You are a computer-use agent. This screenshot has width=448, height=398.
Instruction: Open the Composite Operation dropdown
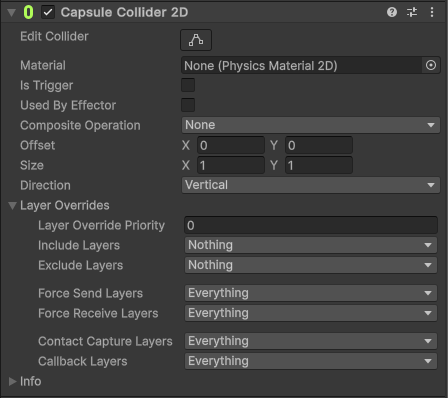coord(311,125)
